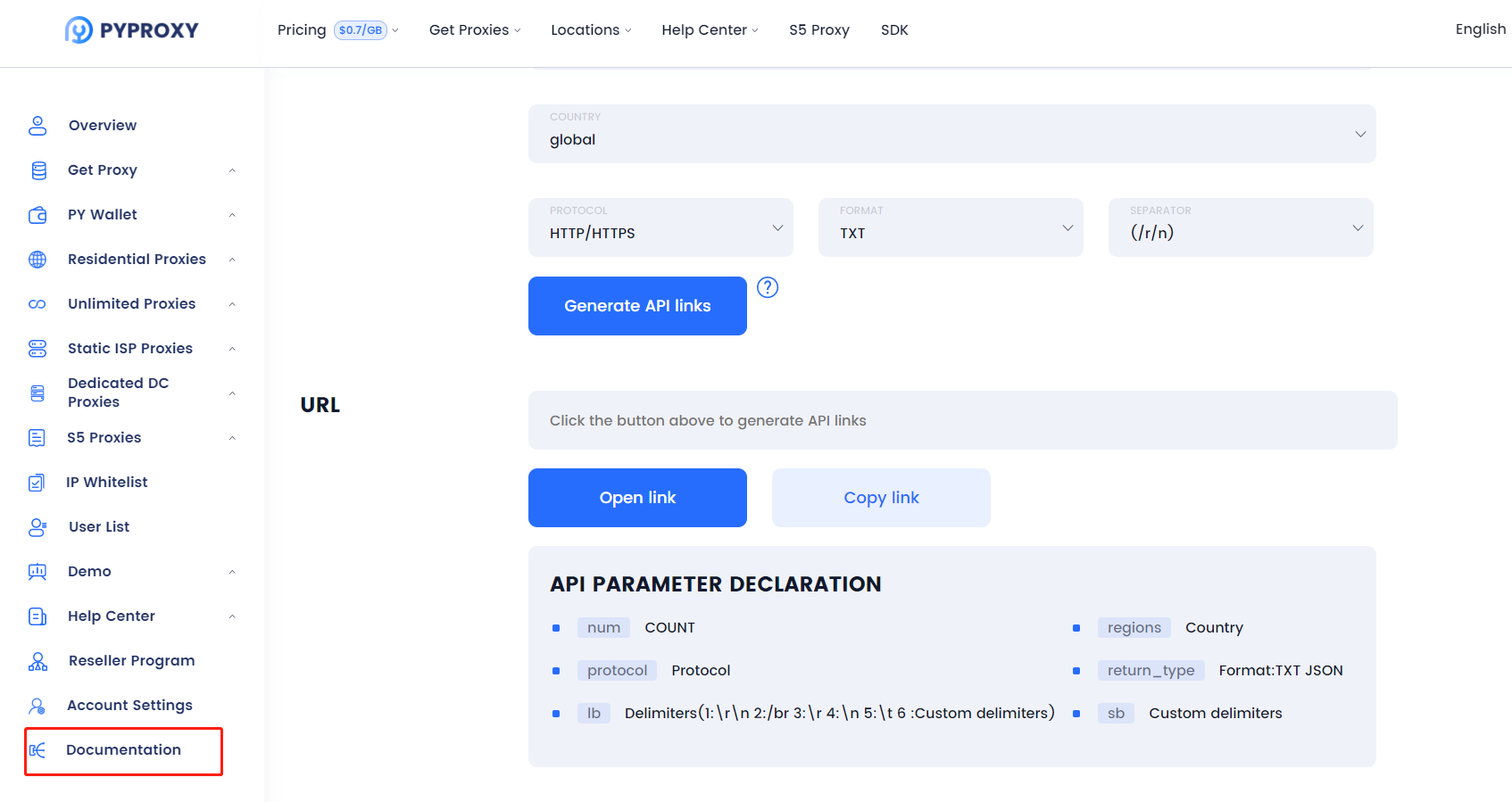1512x802 pixels.
Task: Click the Get Proxy database icon
Action: point(38,170)
